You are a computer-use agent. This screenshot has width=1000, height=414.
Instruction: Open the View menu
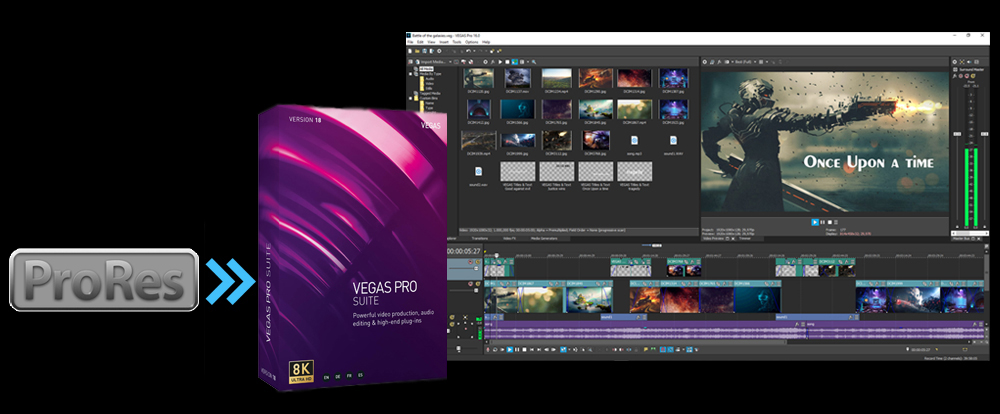[431, 42]
